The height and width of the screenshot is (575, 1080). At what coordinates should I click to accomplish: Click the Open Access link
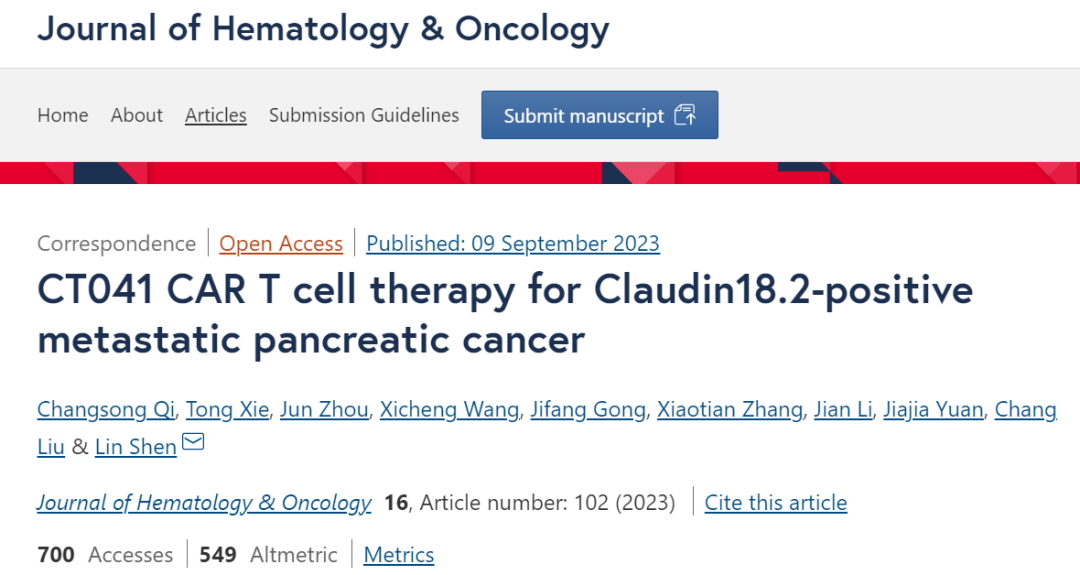click(x=281, y=243)
